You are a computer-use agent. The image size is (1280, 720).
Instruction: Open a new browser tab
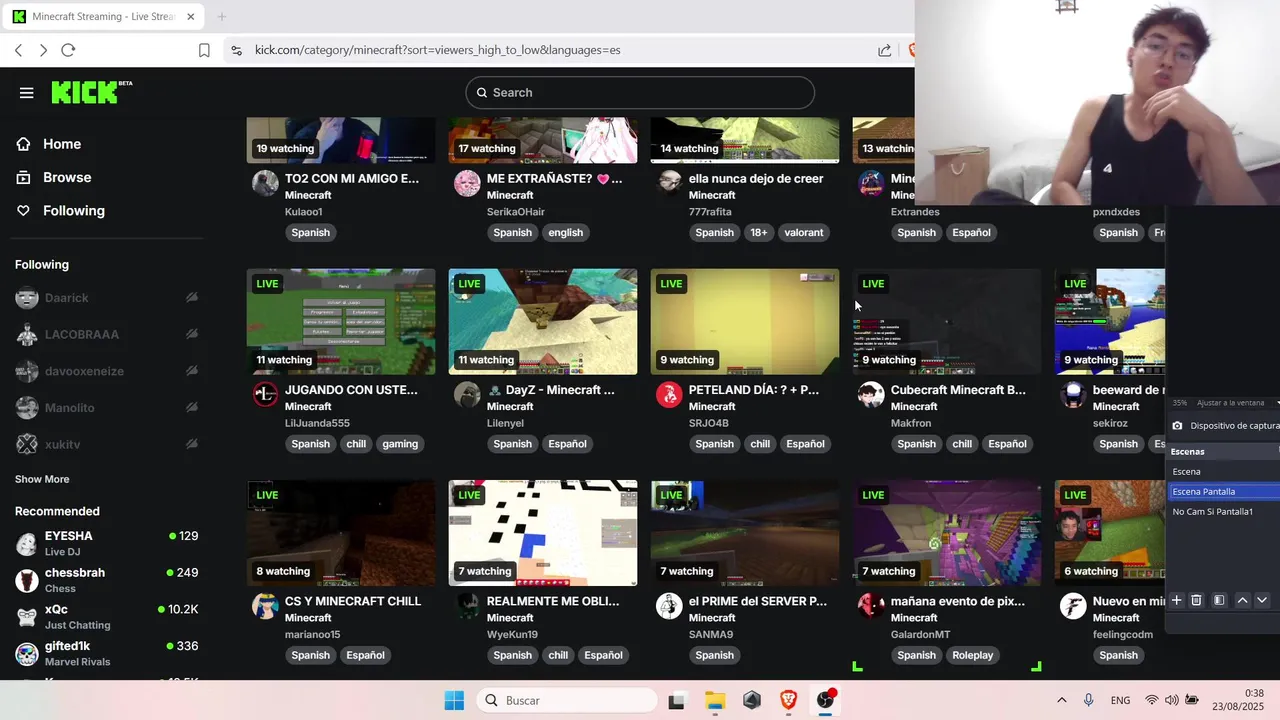coord(221,17)
